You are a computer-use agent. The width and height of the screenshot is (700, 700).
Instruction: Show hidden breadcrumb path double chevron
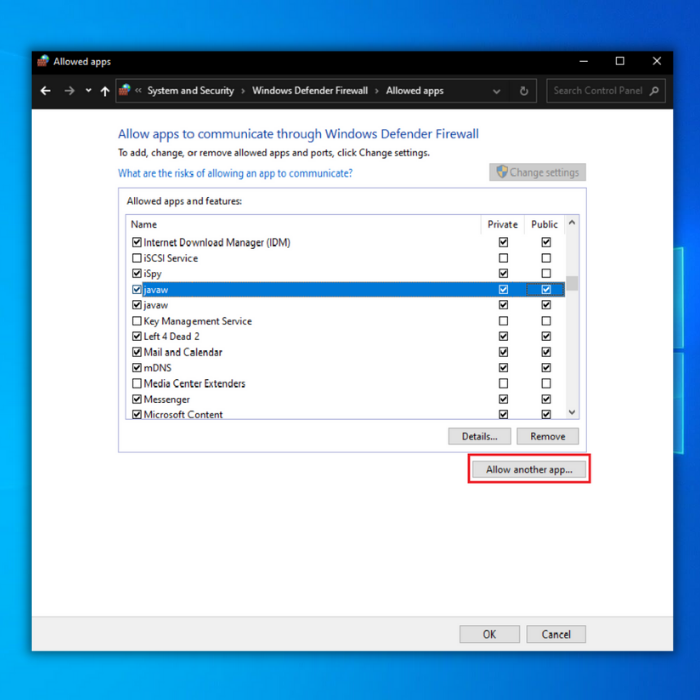[138, 91]
